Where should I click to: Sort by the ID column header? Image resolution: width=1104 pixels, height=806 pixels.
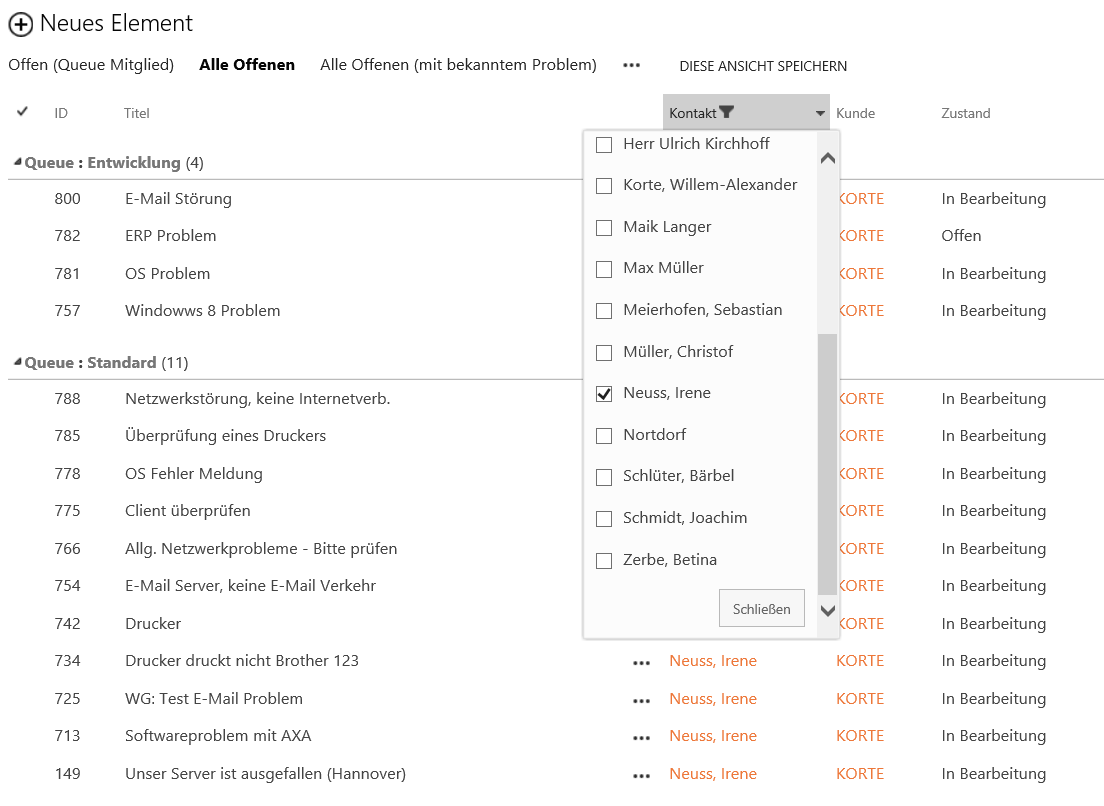point(61,113)
